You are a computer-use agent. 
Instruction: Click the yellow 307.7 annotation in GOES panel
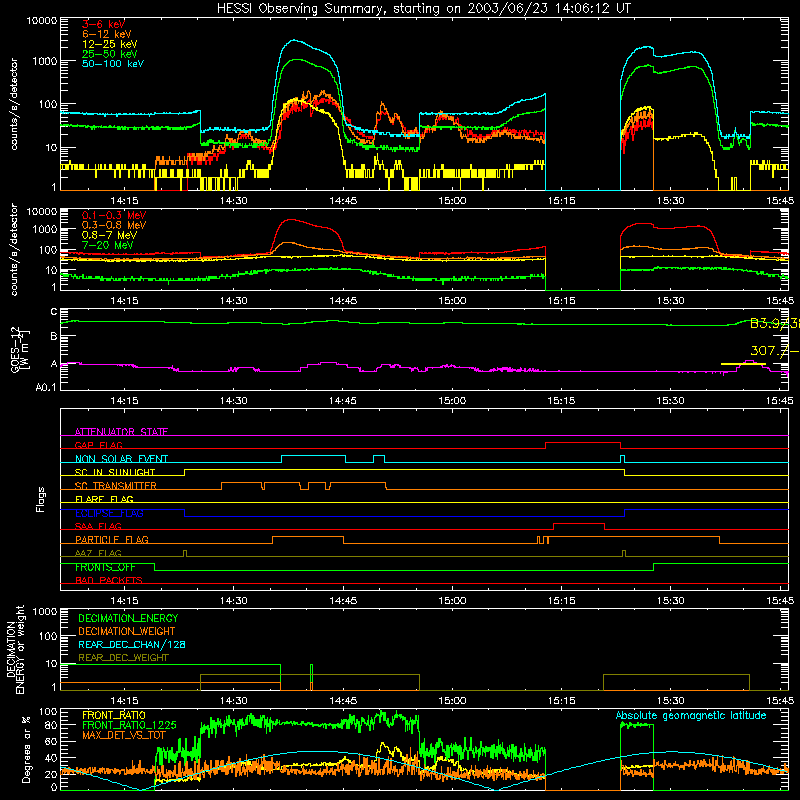click(774, 351)
